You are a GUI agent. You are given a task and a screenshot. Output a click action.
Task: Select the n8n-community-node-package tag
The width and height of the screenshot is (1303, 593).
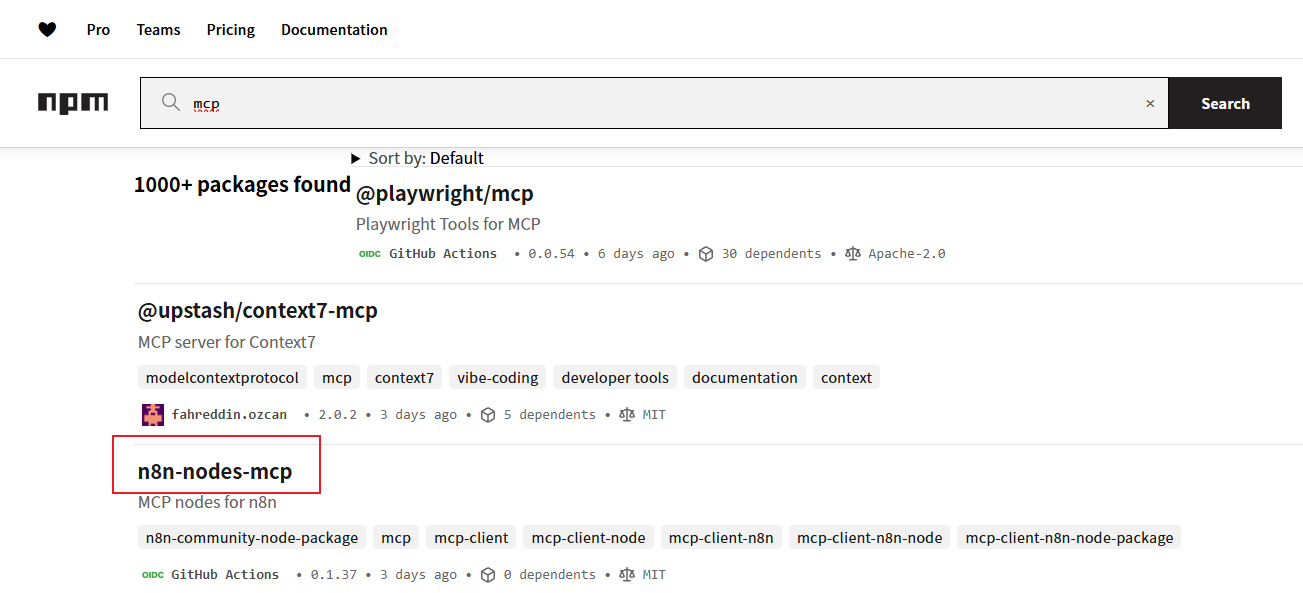[252, 538]
